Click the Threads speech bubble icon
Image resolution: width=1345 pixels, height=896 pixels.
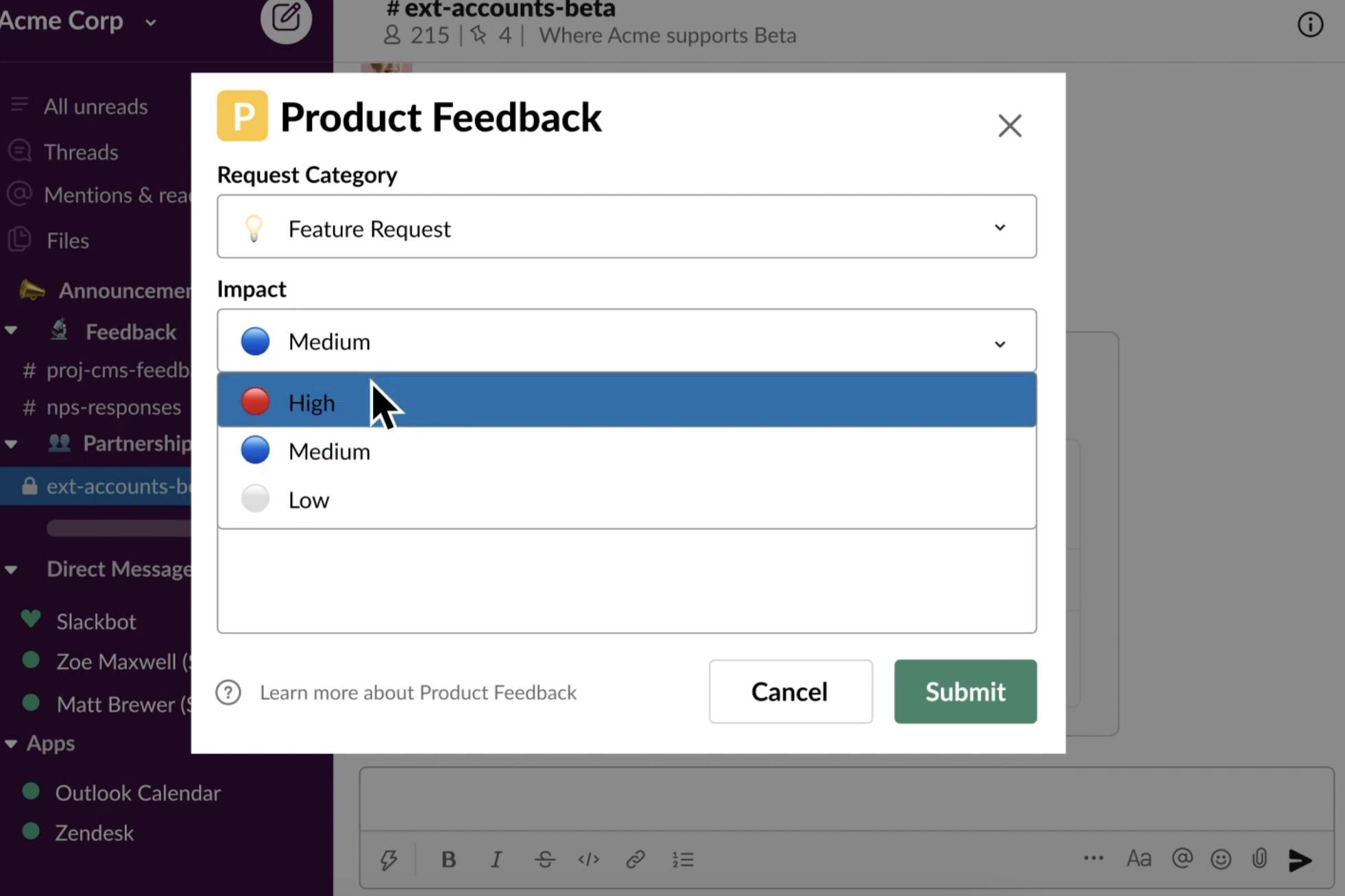19,150
